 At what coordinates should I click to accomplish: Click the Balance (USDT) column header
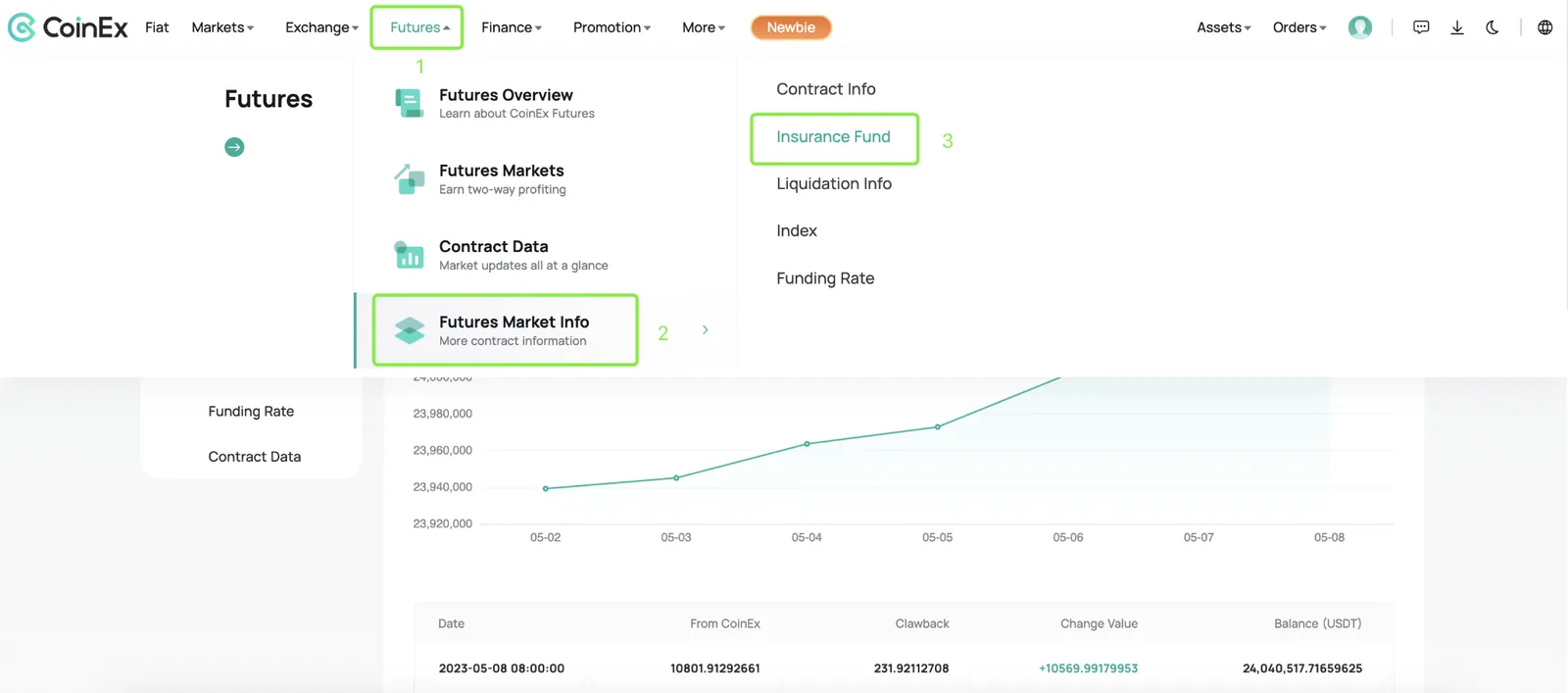click(1318, 623)
